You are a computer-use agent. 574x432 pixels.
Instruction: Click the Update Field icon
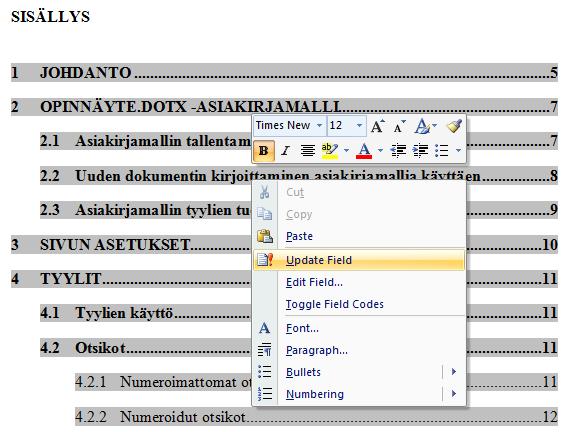coord(265,260)
